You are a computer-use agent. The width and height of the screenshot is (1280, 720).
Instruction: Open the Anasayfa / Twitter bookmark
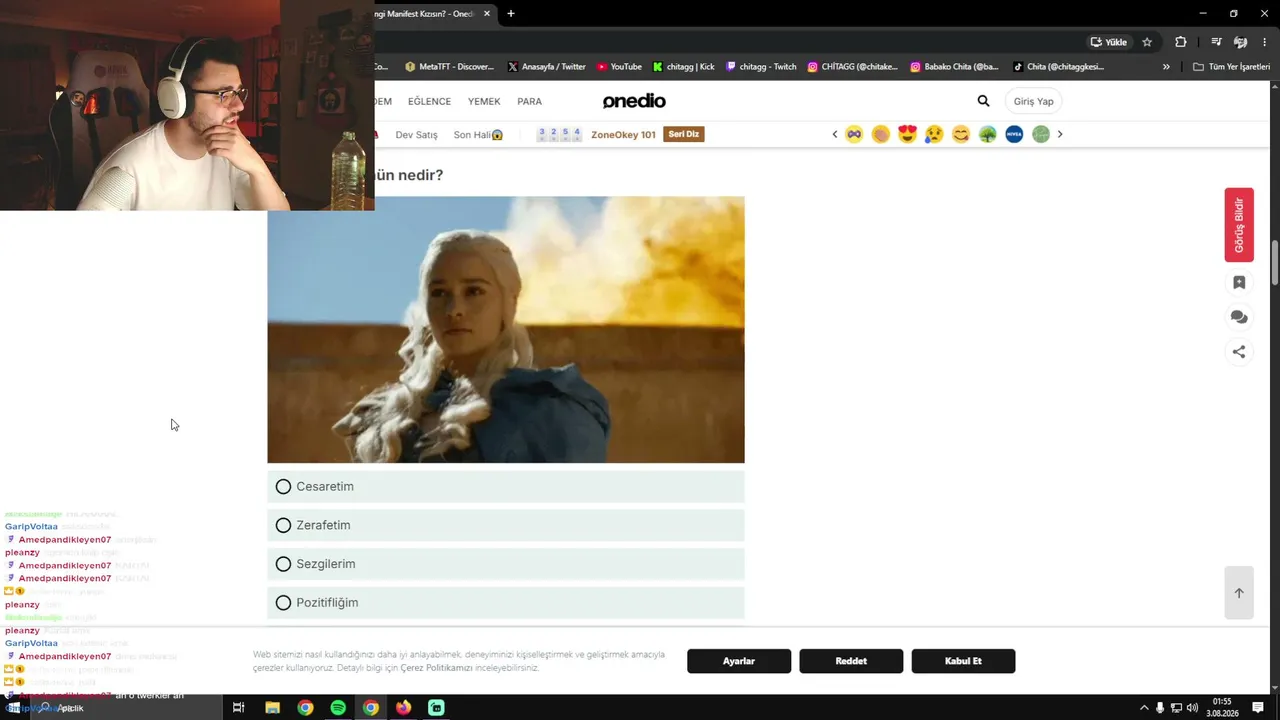pos(547,67)
